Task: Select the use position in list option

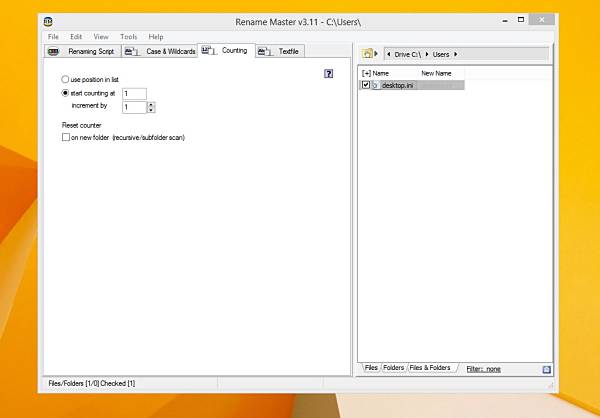Action: [x=65, y=80]
